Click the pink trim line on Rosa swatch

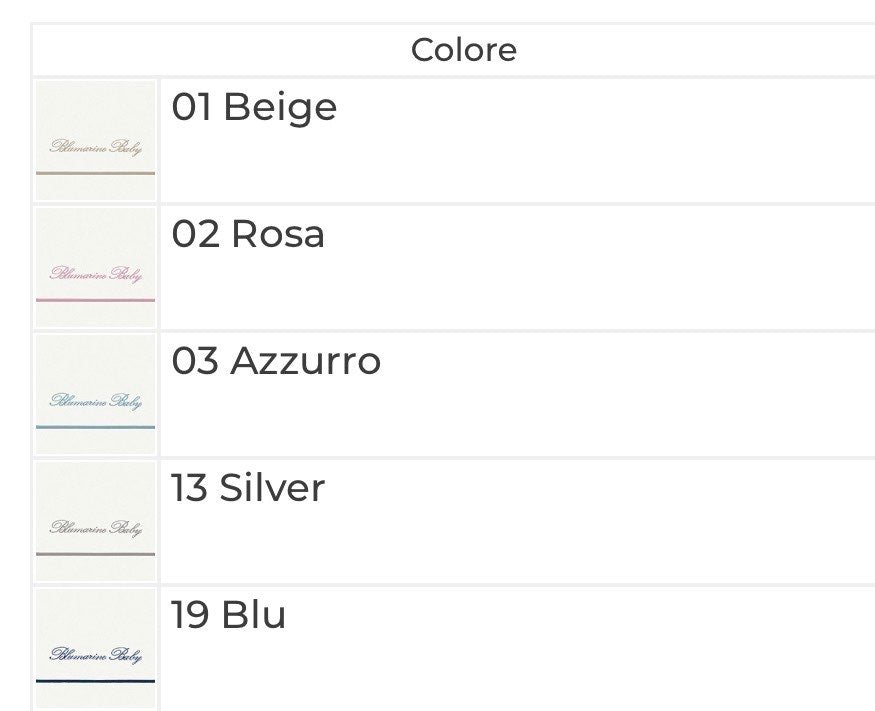click(96, 300)
